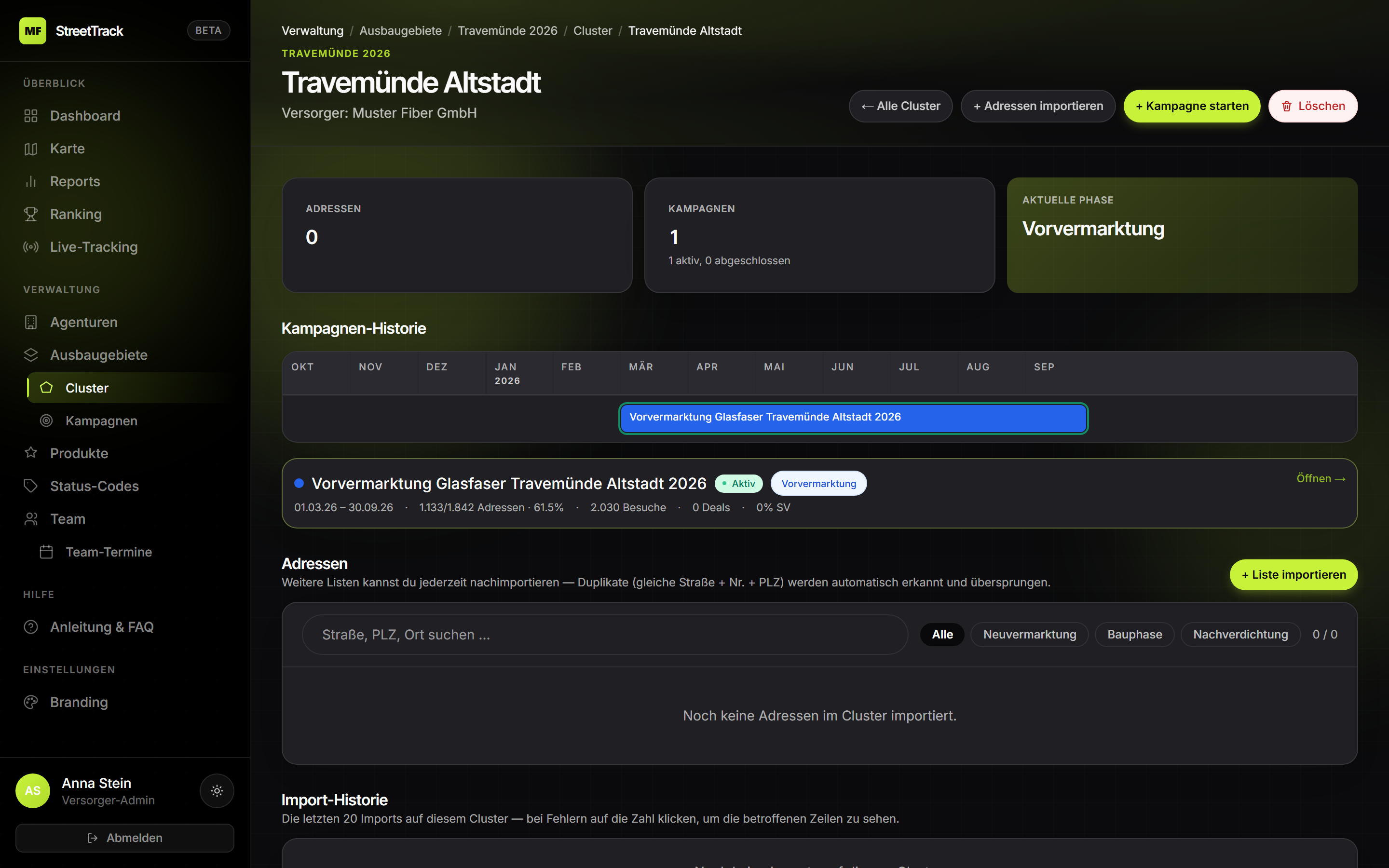Select the Bauphase filter chip

coord(1134,634)
